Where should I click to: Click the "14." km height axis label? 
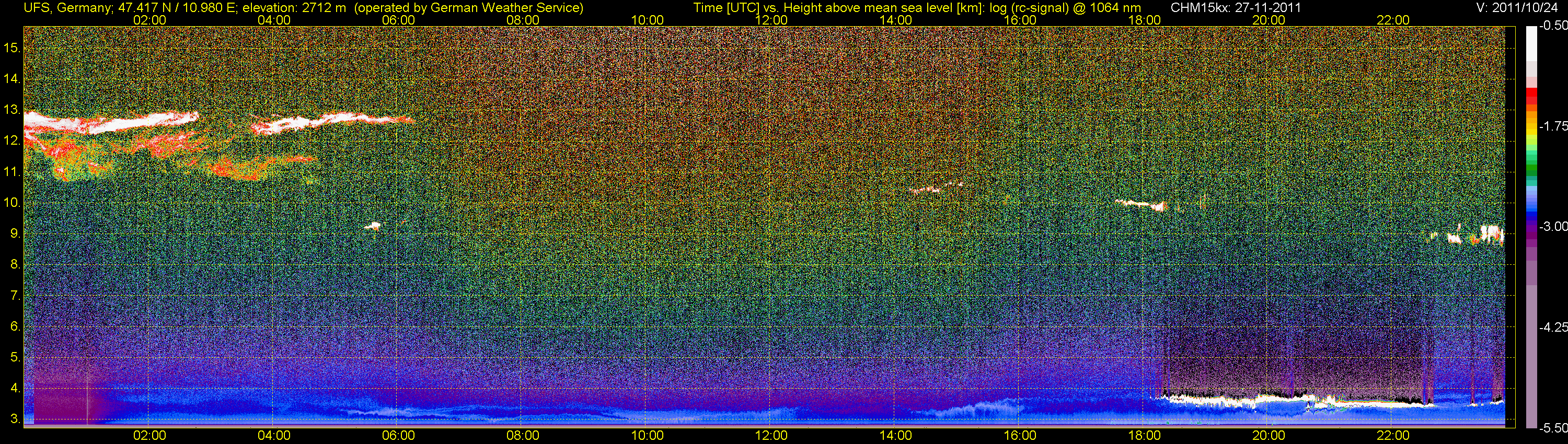12,78
